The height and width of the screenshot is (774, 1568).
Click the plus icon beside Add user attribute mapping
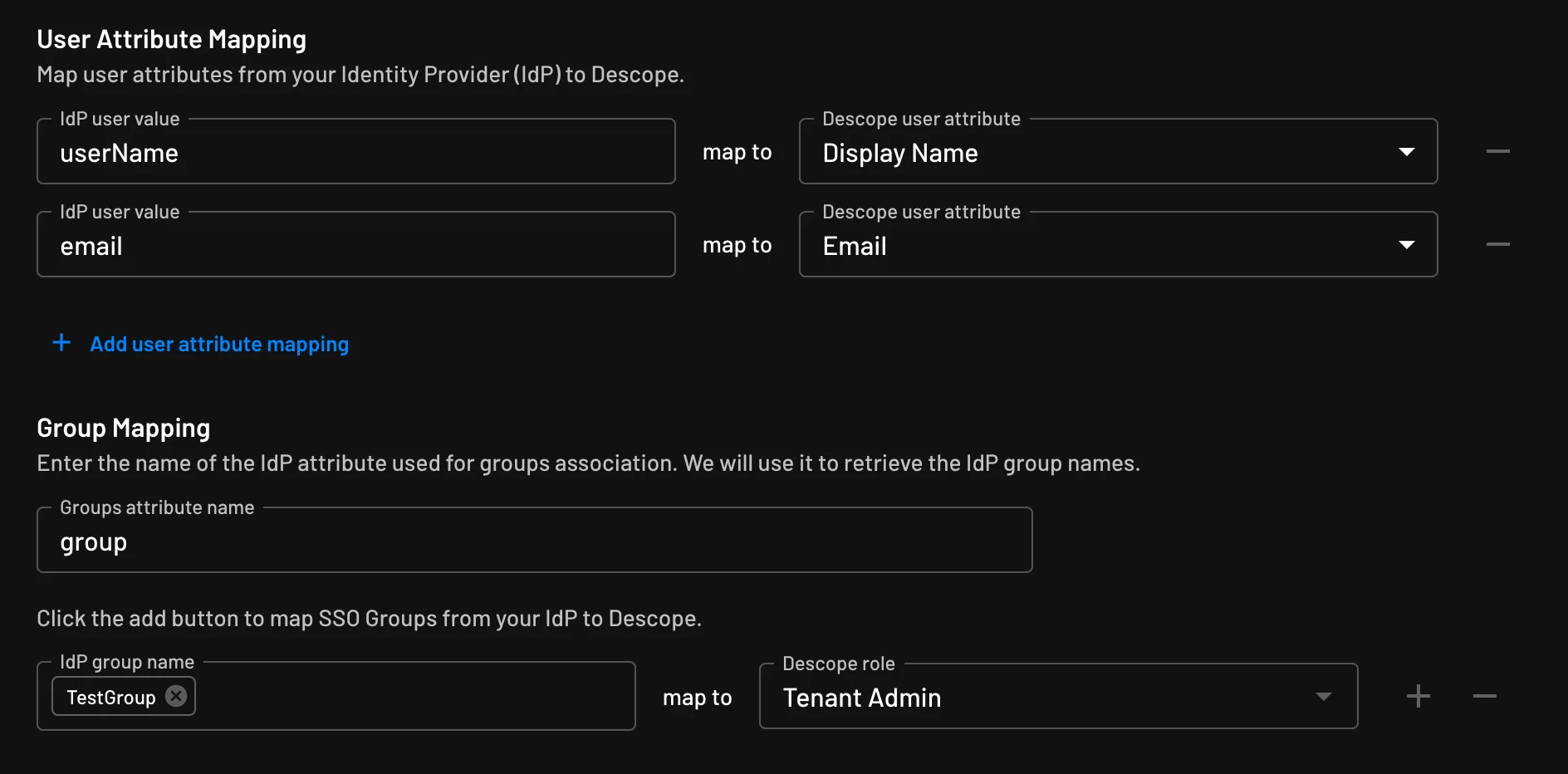(61, 342)
